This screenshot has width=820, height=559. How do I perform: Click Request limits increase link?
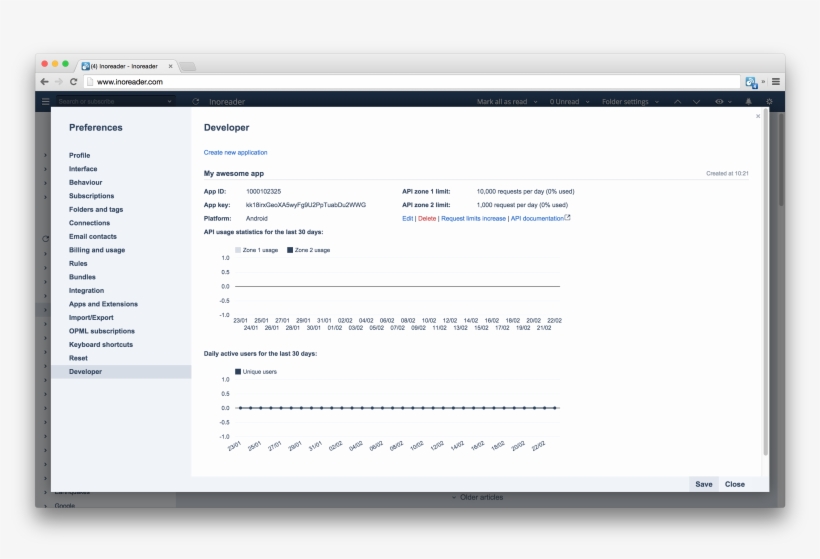473,219
